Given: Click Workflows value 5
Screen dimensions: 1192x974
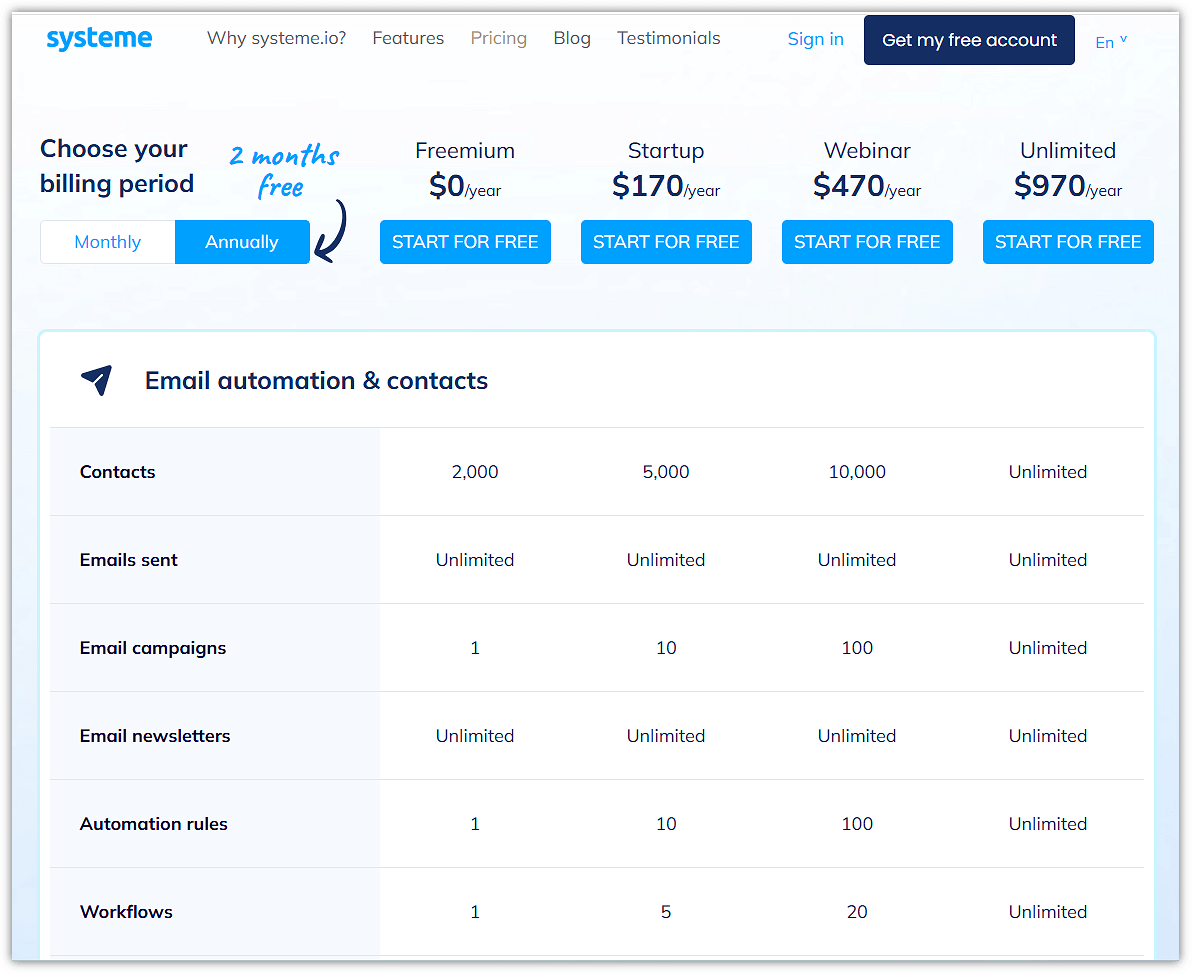Looking at the screenshot, I should 666,912.
